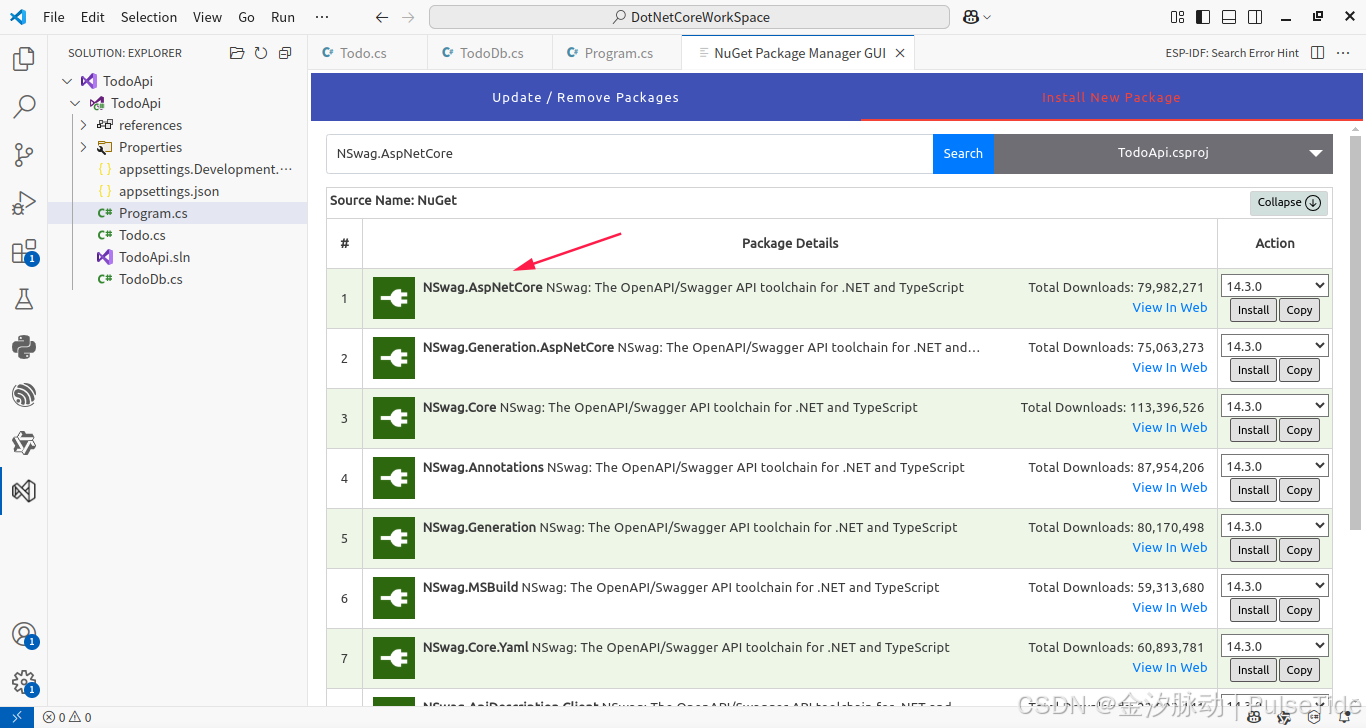Click the Copilot icon in title bar
1366x728 pixels.
click(x=970, y=17)
